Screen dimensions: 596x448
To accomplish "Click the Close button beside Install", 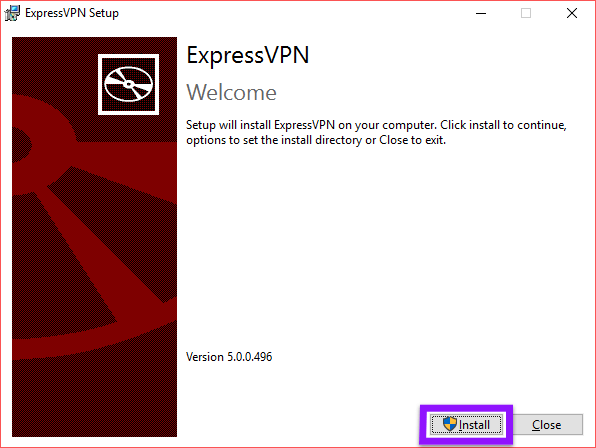I will (x=546, y=424).
